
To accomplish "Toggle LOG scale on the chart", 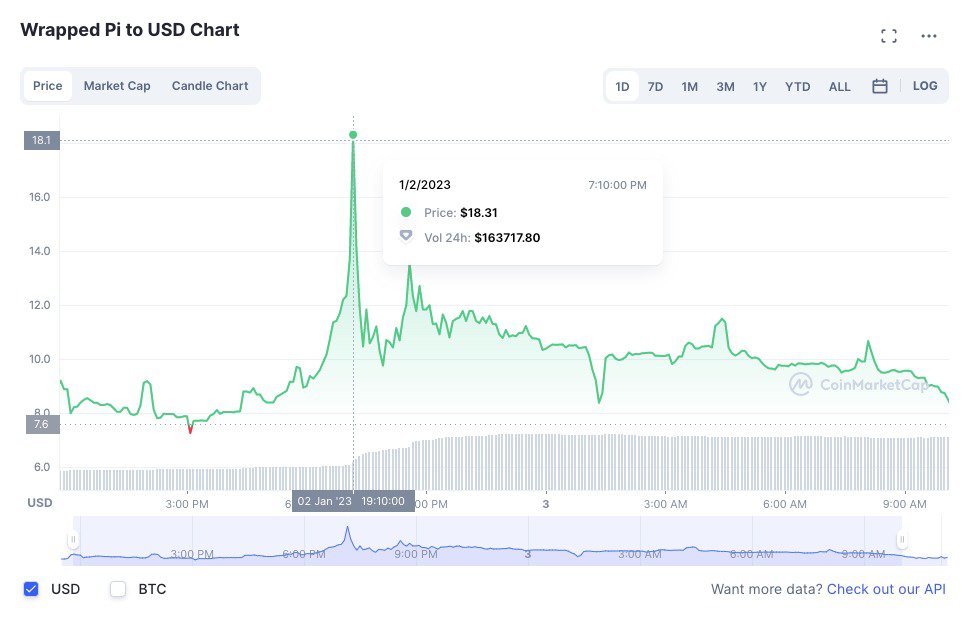I will pyautogui.click(x=925, y=86).
